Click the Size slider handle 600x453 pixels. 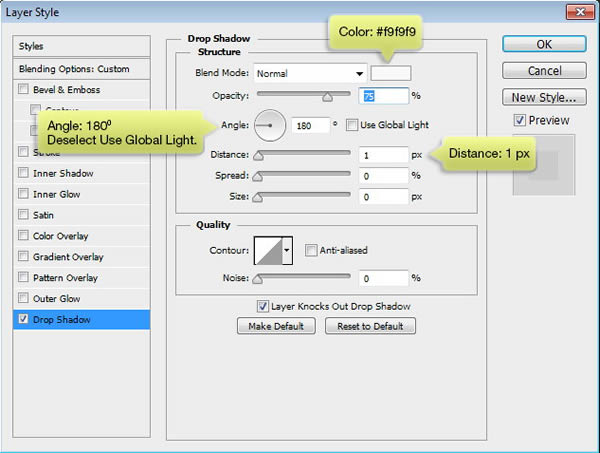pos(258,197)
